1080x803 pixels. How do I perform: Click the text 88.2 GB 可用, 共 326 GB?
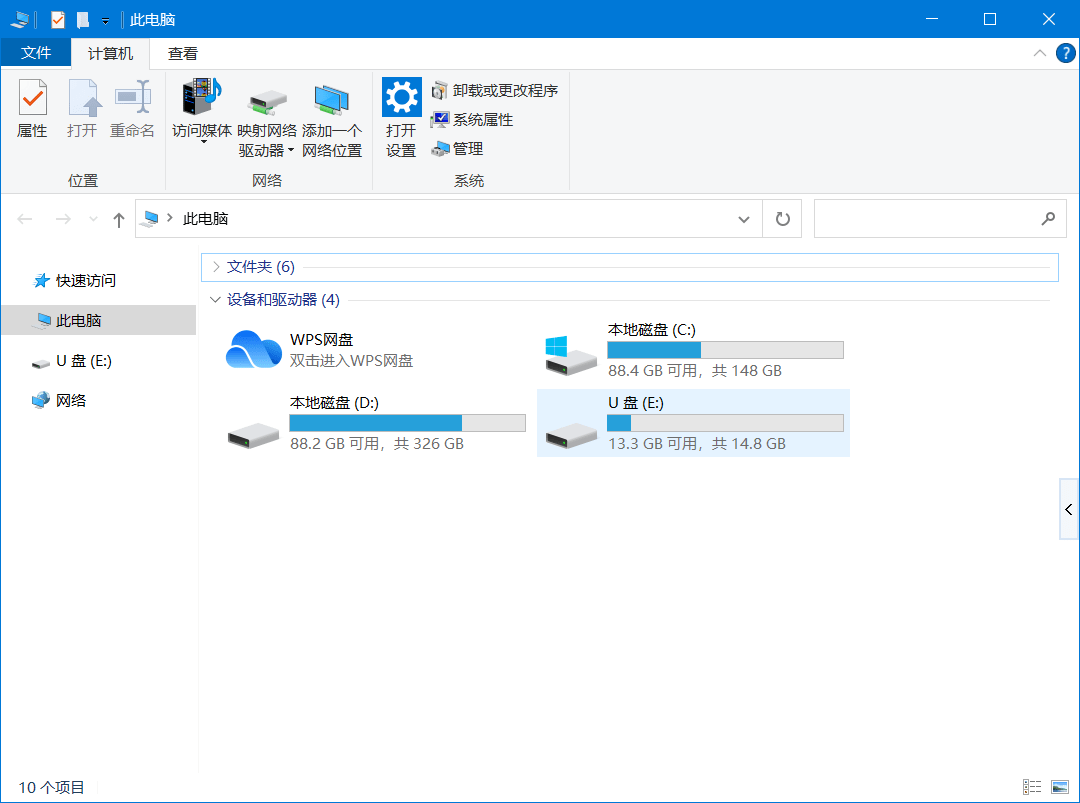[x=377, y=444]
